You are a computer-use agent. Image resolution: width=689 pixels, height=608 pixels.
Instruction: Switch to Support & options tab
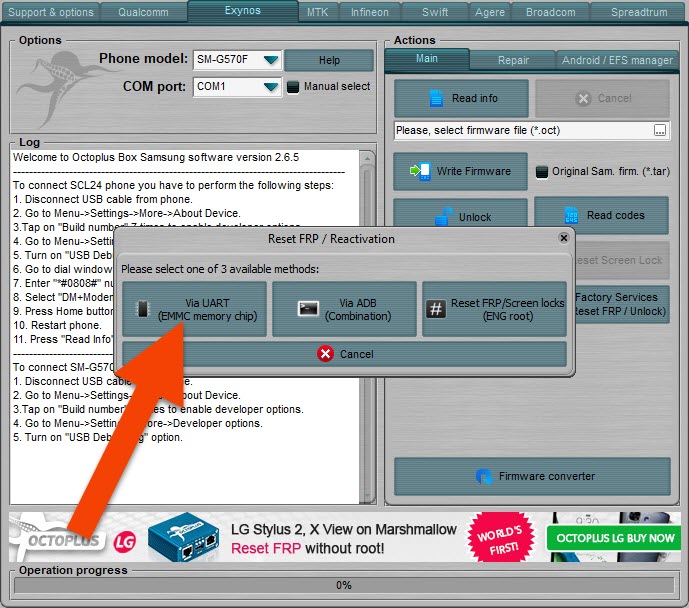point(51,12)
